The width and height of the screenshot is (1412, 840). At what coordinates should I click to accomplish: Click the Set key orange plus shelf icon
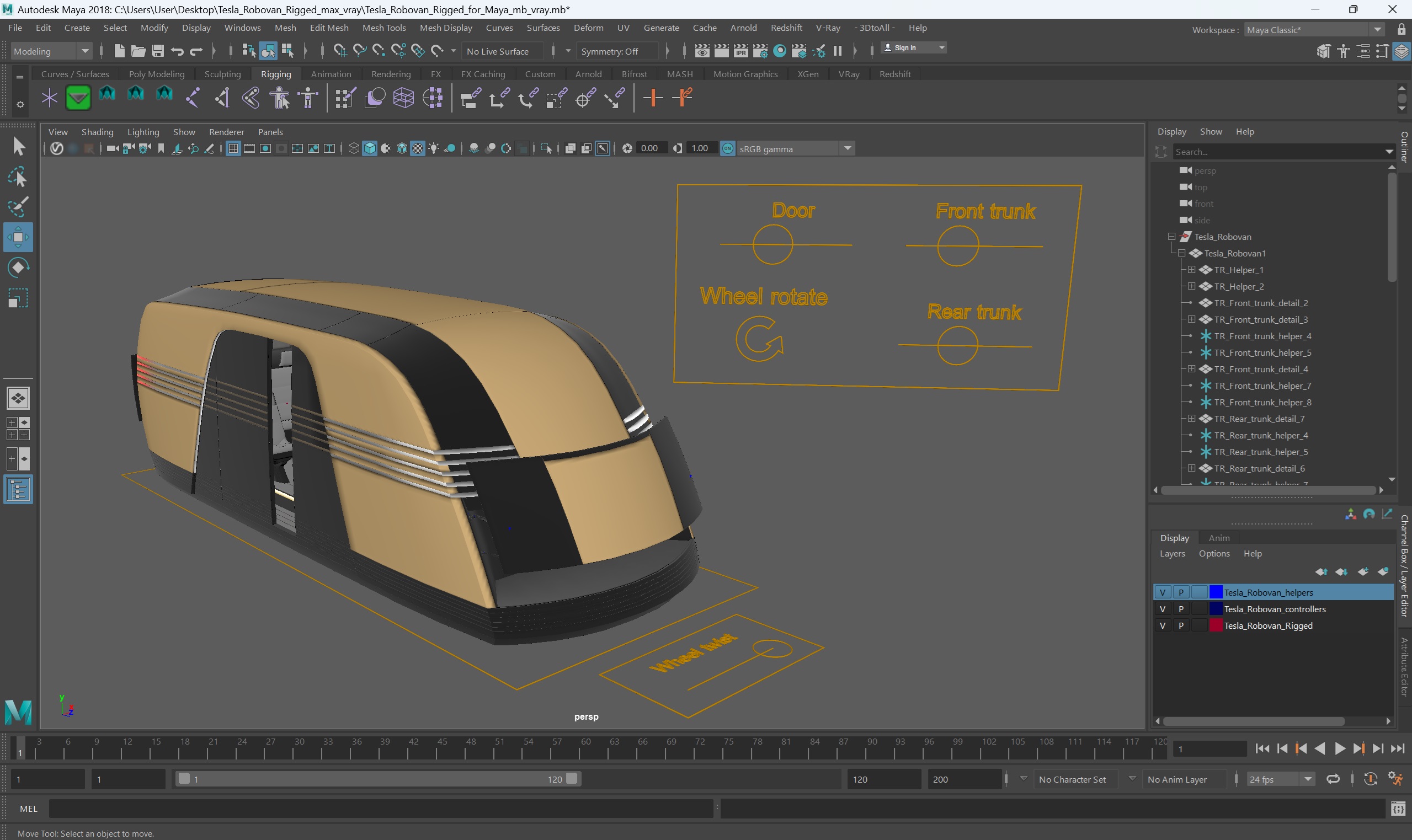tap(653, 98)
